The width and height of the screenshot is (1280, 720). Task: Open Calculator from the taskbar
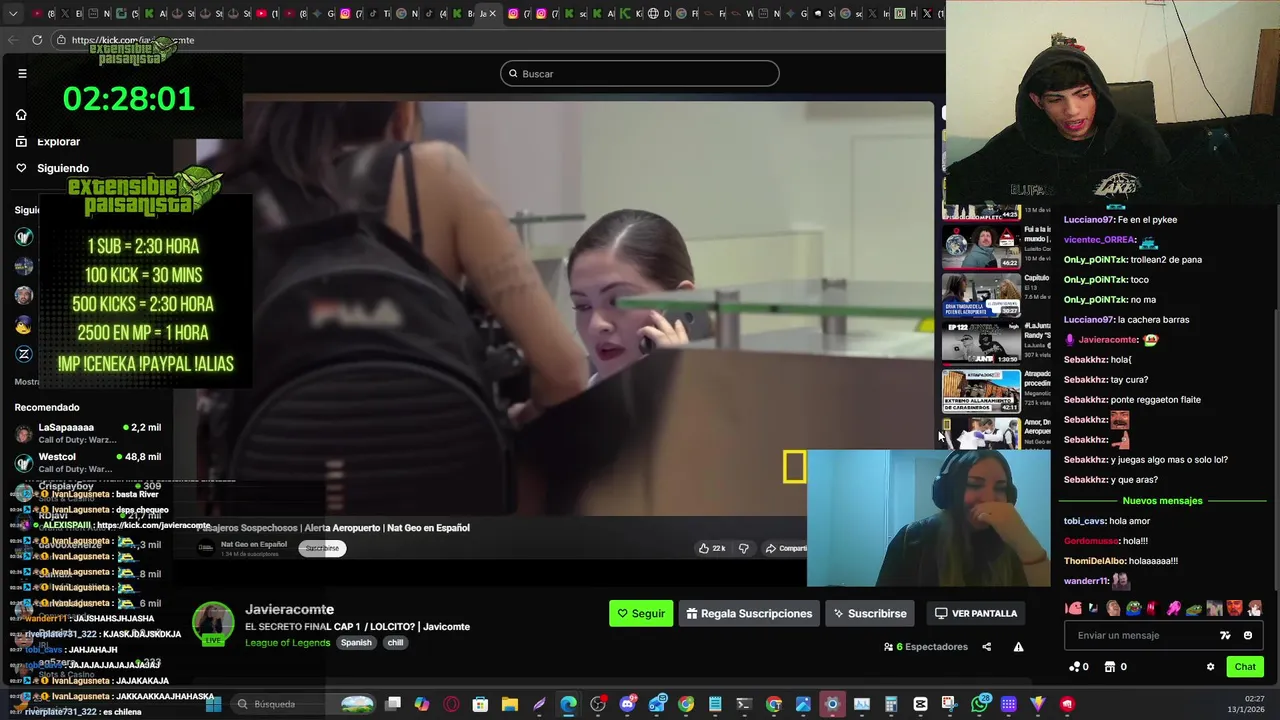[x=891, y=704]
